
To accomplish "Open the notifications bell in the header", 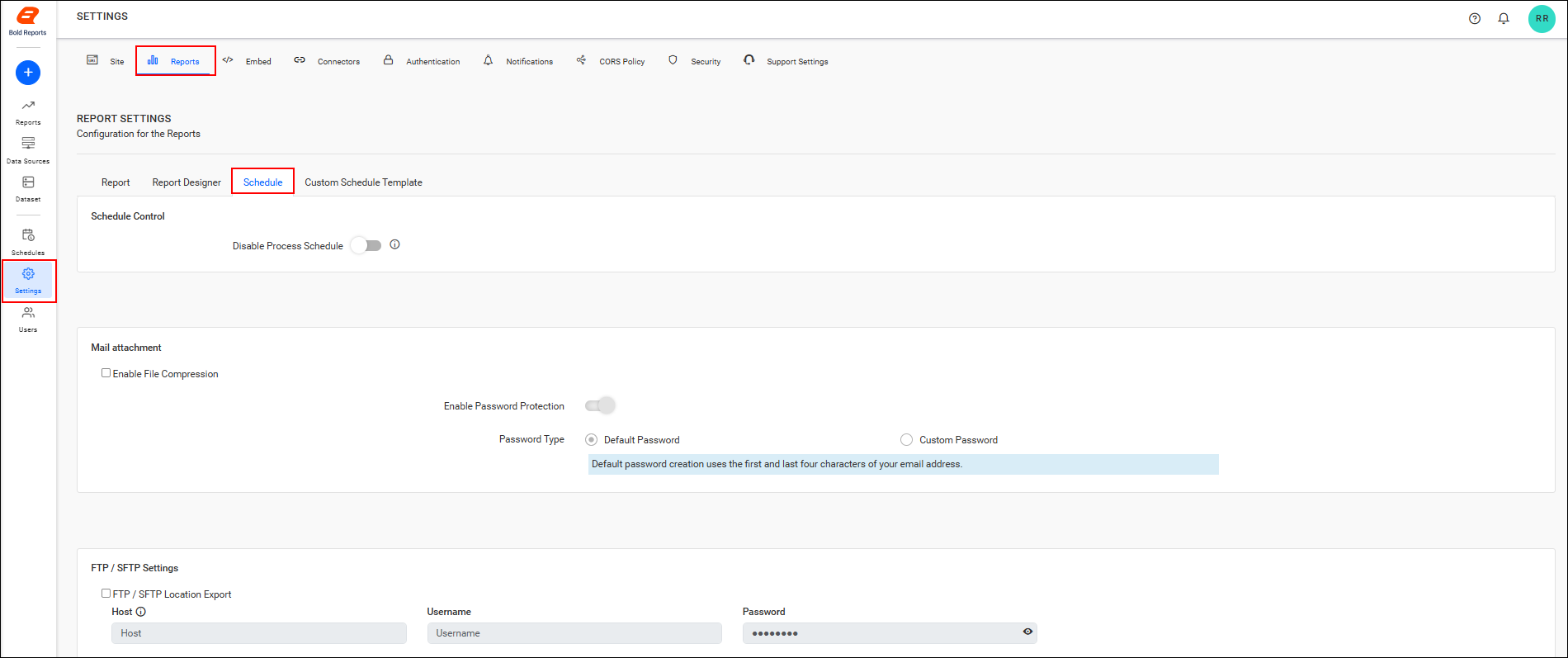I will click(x=1504, y=18).
